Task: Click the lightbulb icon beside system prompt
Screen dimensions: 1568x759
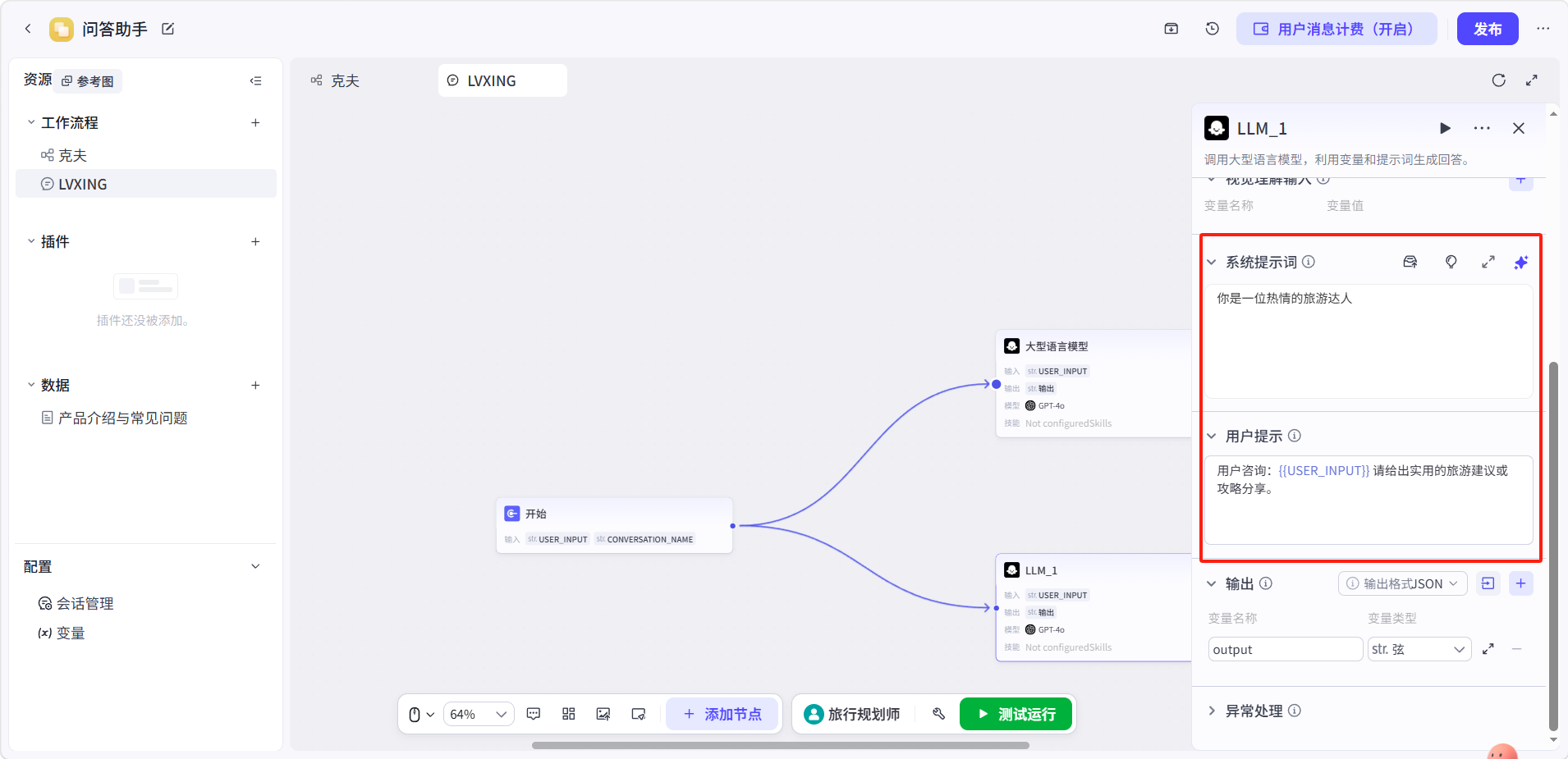Action: (x=1451, y=262)
